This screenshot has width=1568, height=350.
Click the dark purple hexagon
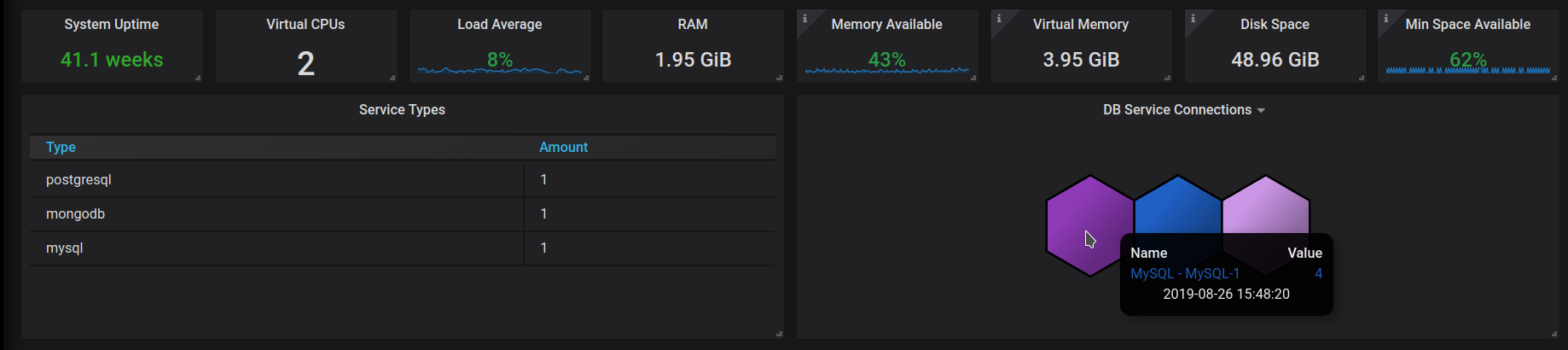[x=1077, y=213]
